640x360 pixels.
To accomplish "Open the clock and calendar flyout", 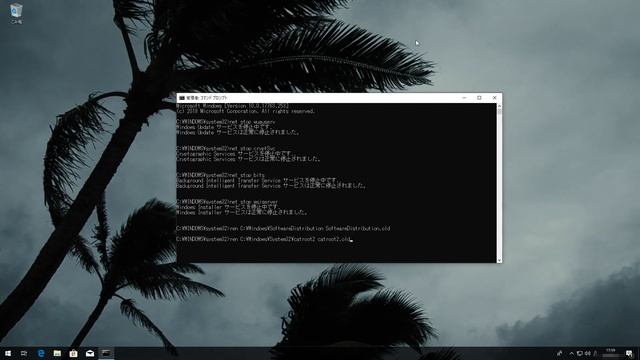I will [x=611, y=353].
